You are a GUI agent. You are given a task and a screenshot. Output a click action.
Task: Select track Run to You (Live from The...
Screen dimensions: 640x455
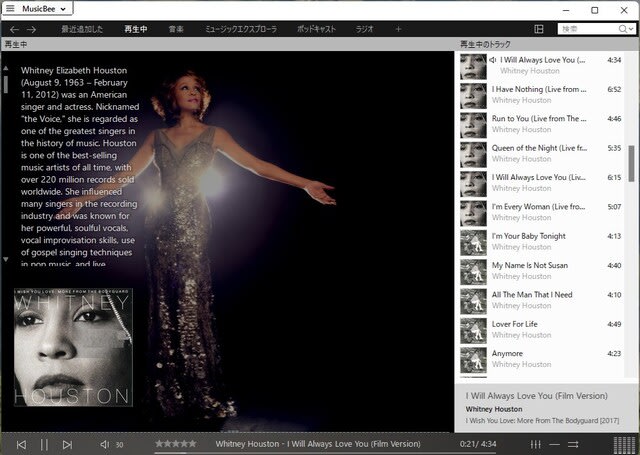click(541, 125)
